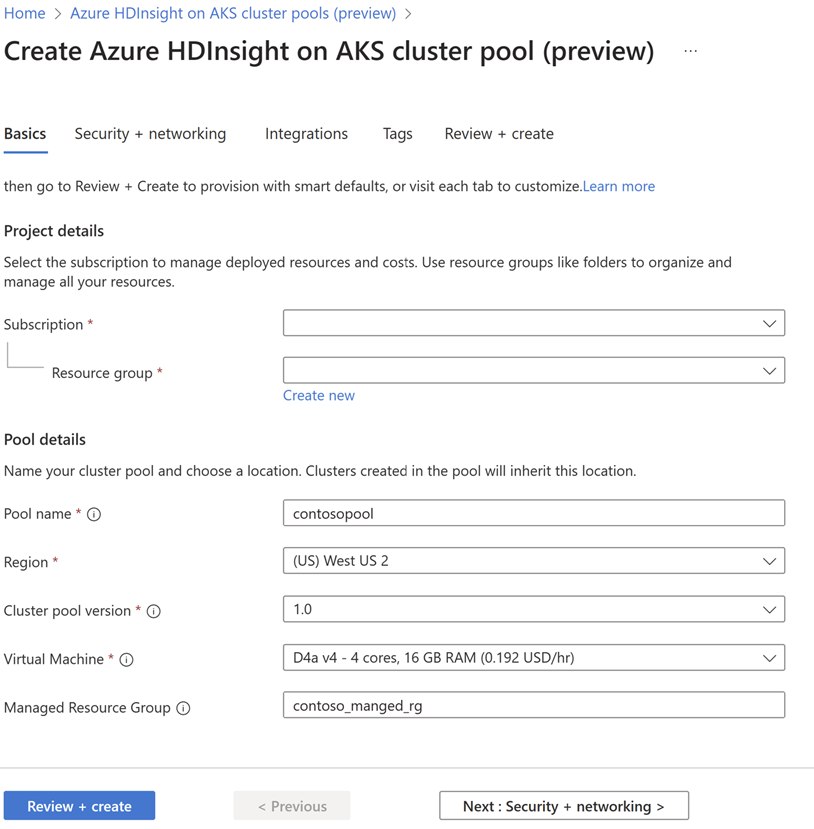
Task: Open the ellipsis more options menu
Action: coord(690,51)
